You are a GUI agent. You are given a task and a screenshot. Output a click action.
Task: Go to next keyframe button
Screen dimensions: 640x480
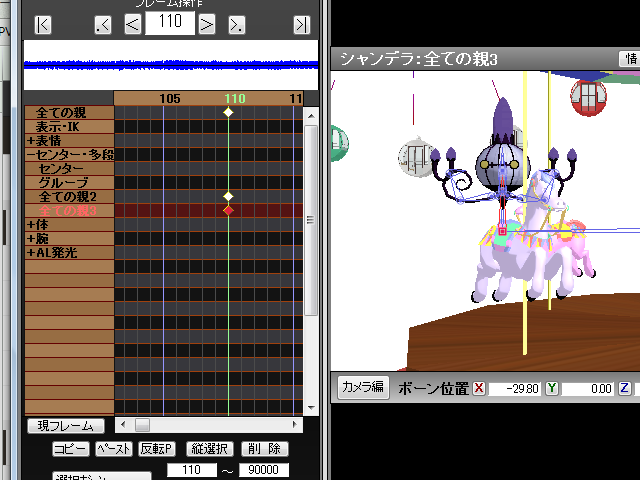(x=237, y=24)
